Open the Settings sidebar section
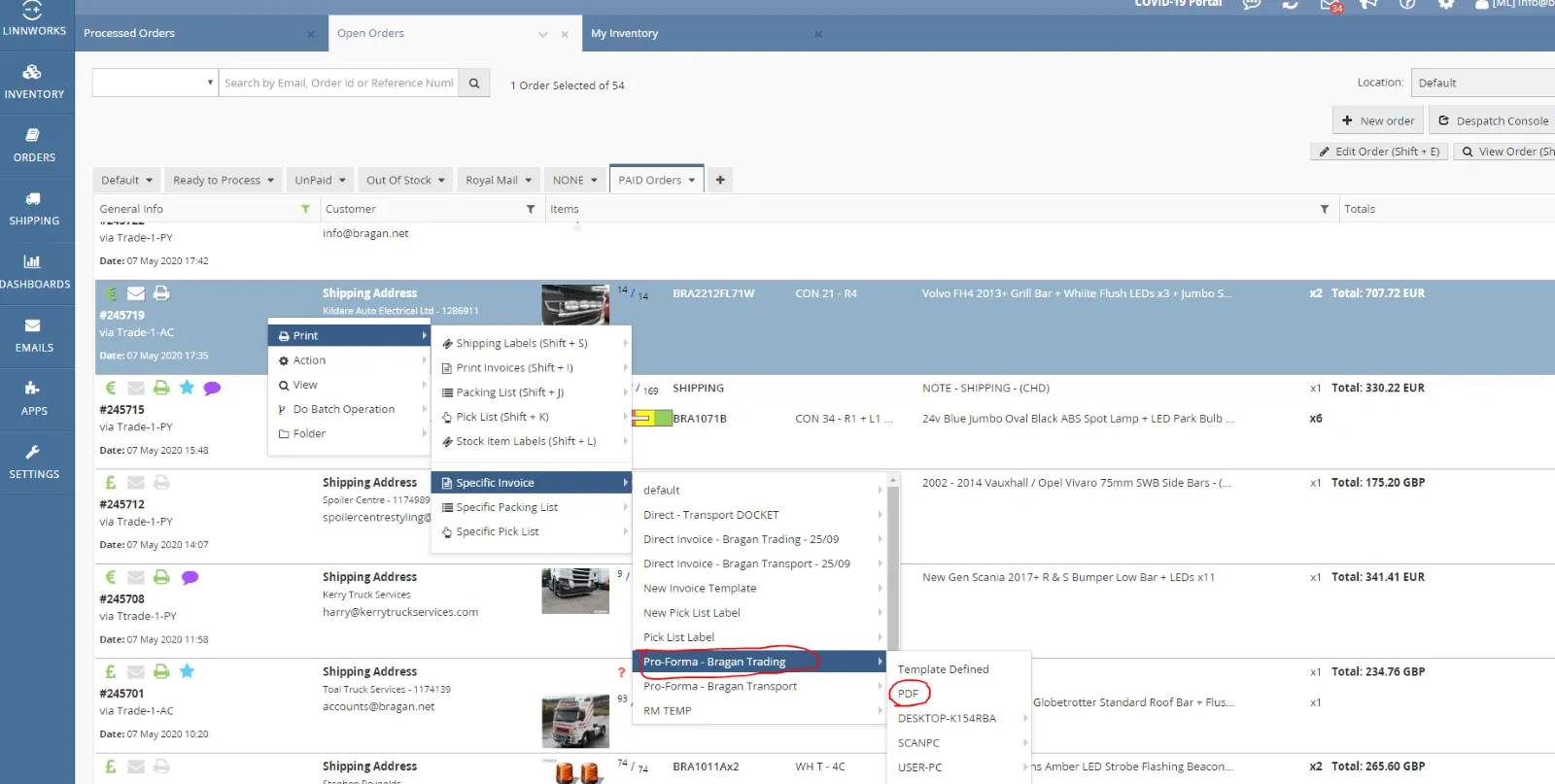The image size is (1555, 784). (x=34, y=462)
